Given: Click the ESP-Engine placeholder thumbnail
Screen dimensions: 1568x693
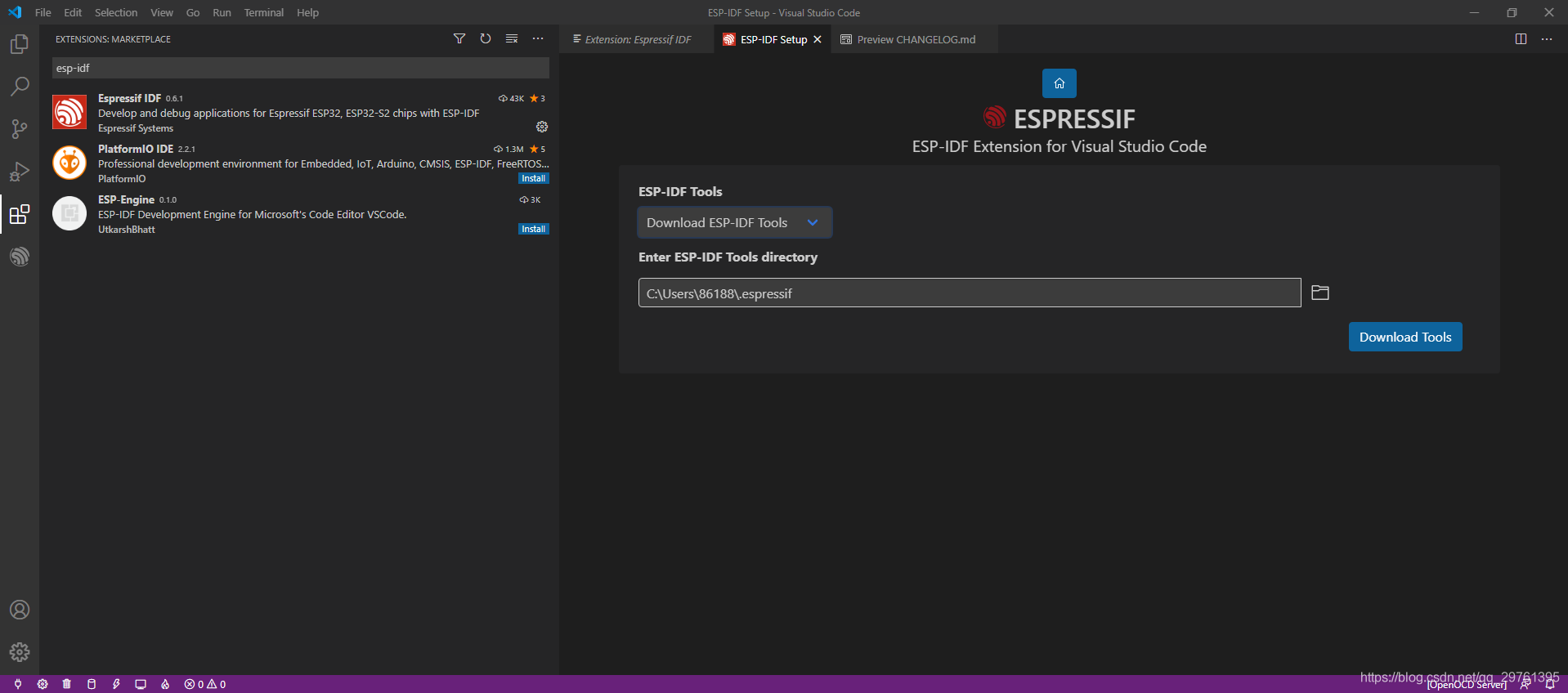Looking at the screenshot, I should [69, 213].
